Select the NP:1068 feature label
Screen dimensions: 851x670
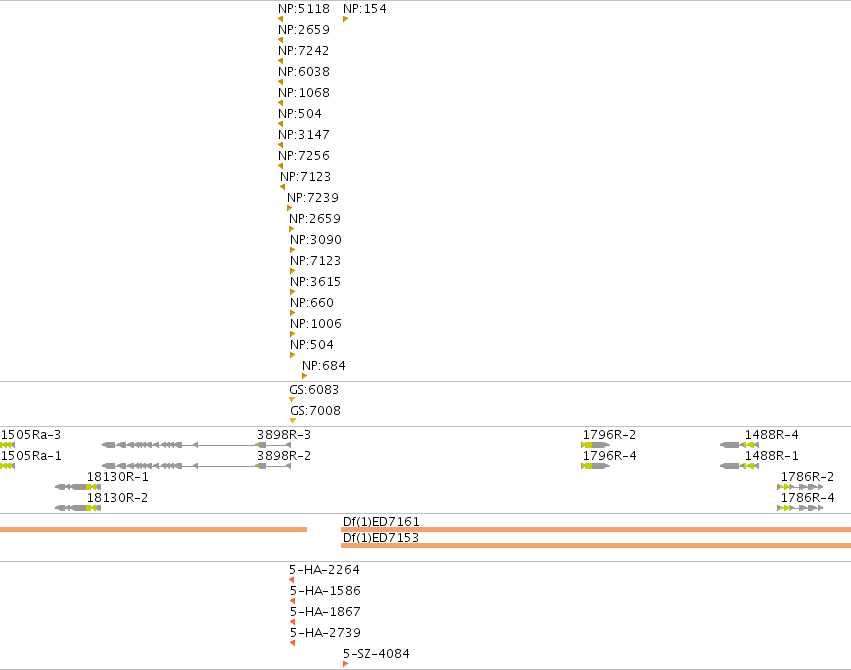coord(304,93)
